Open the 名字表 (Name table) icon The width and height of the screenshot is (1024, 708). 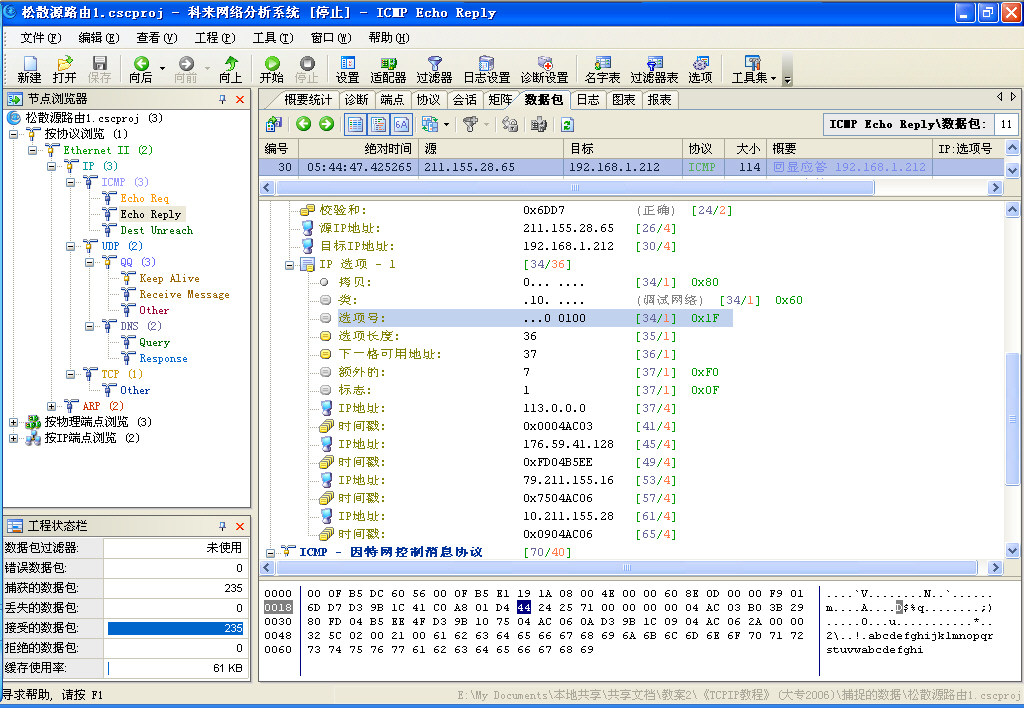(x=602, y=69)
